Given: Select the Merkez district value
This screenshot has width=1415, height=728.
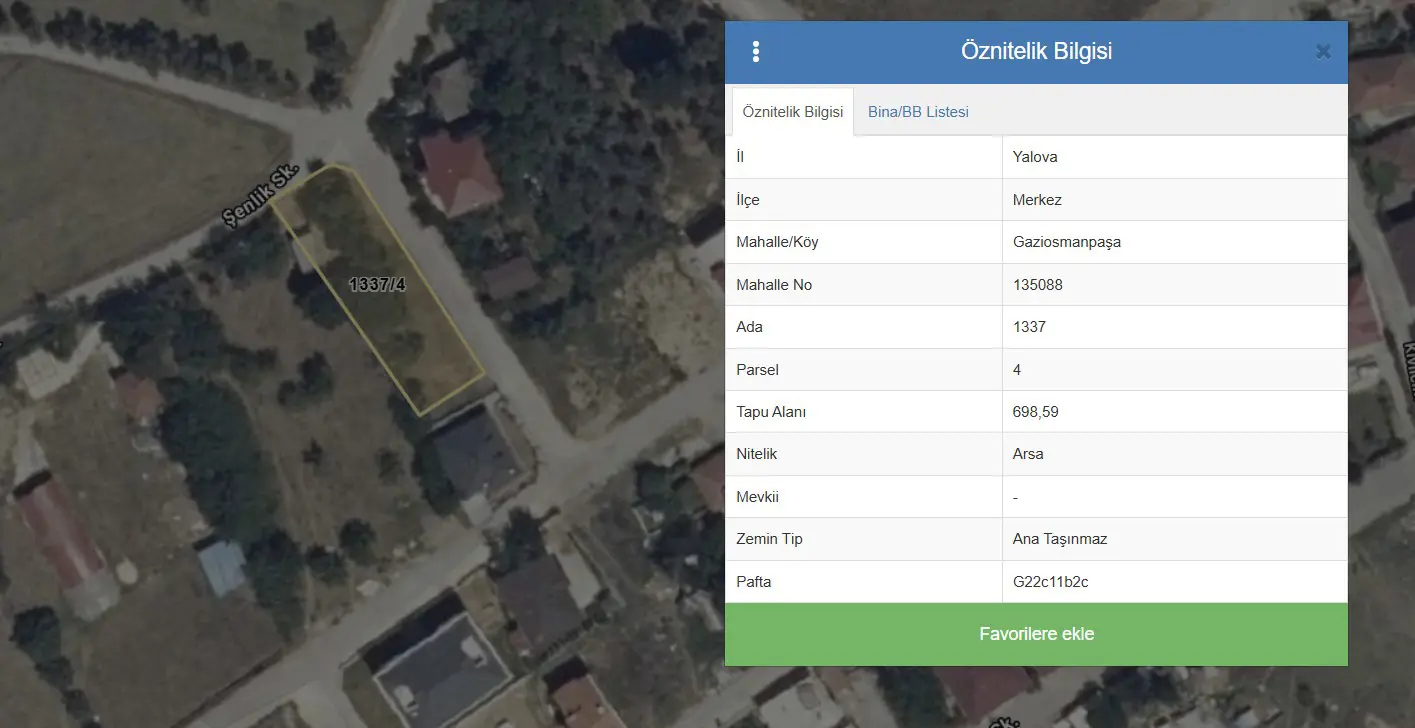Looking at the screenshot, I should coord(1037,200).
